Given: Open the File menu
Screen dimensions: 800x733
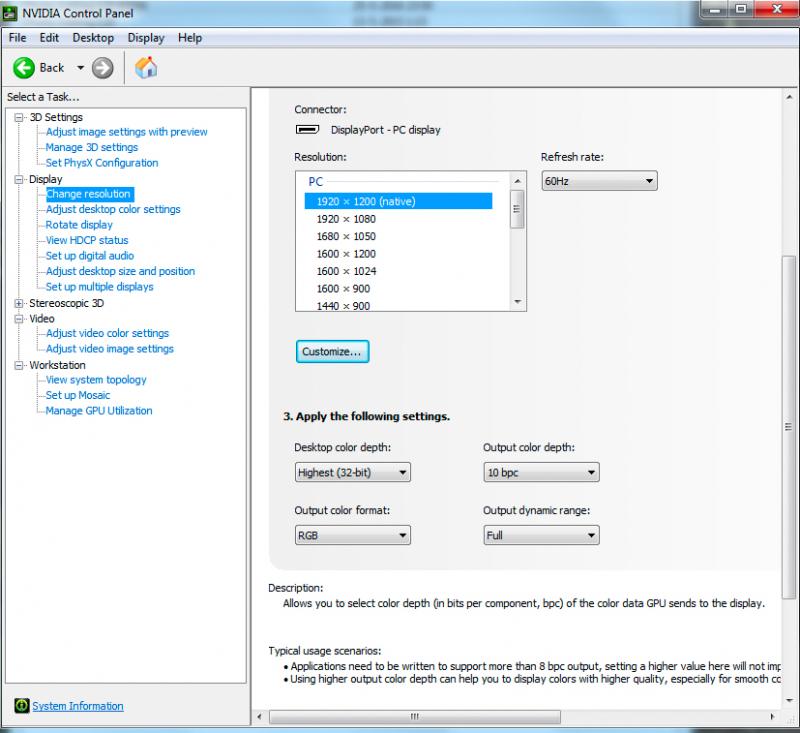Looking at the screenshot, I should (17, 38).
